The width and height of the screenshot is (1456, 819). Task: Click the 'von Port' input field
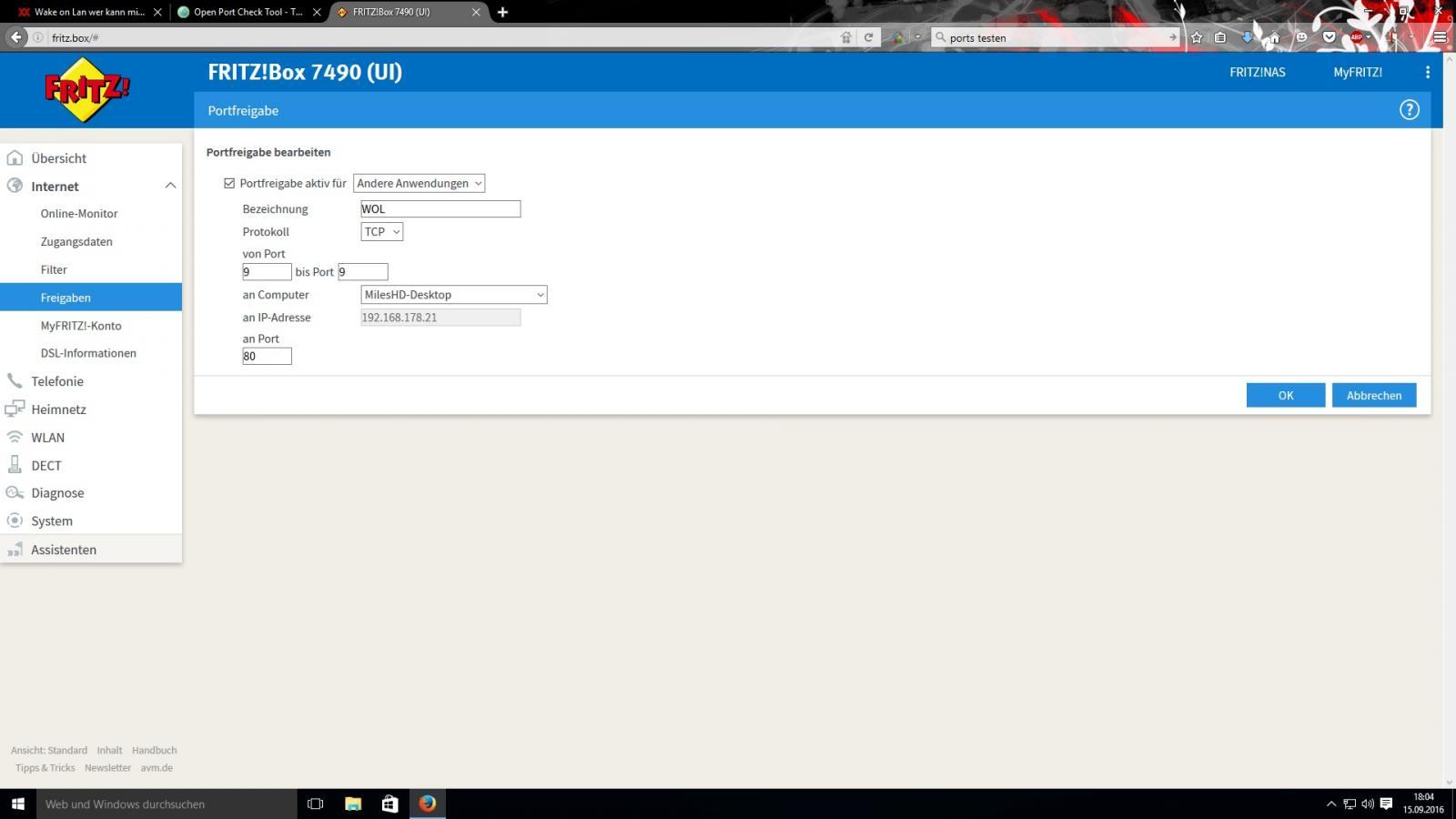coord(267,272)
